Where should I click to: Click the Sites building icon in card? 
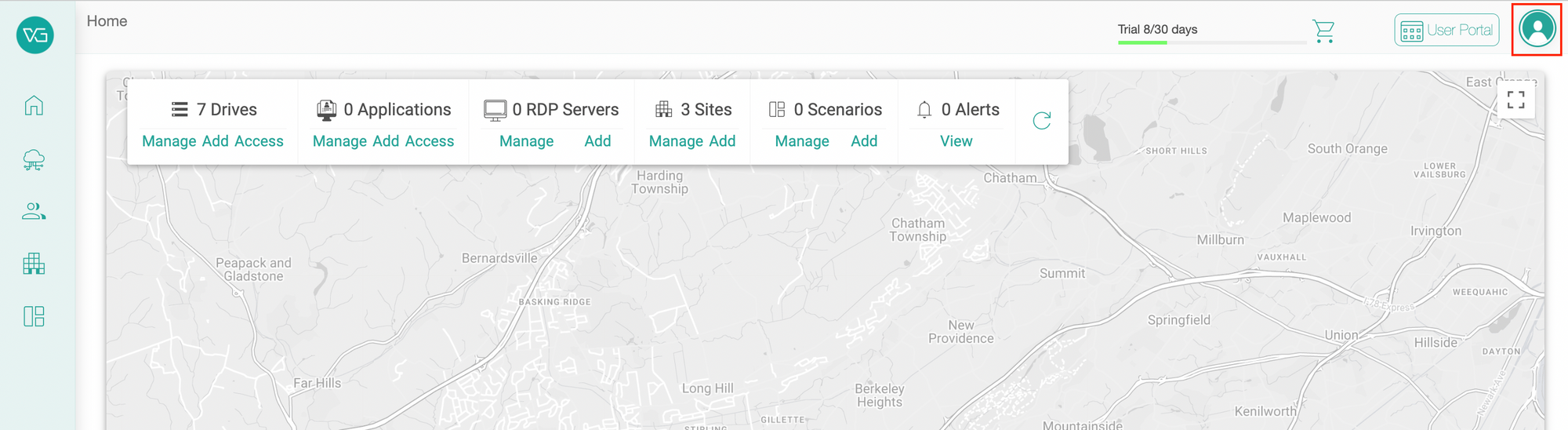tap(664, 109)
